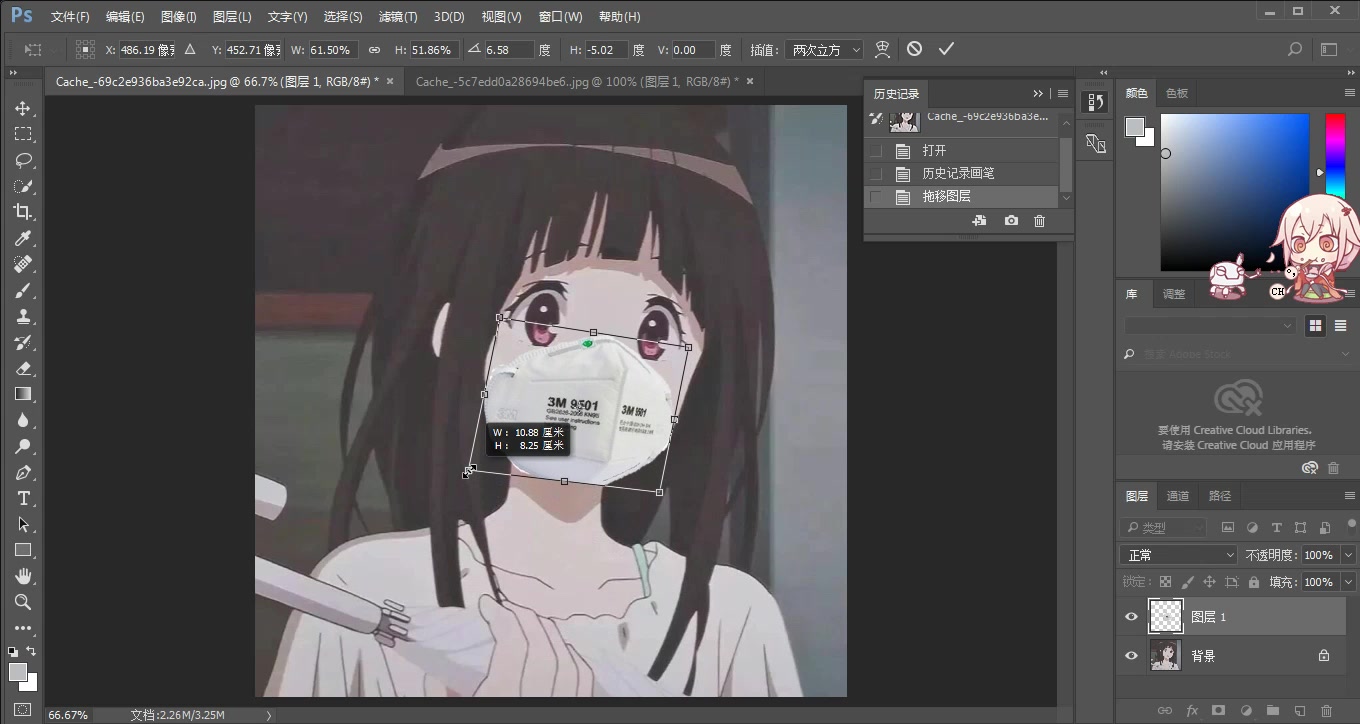This screenshot has width=1360, height=724.
Task: Select the Spot Healing Brush tool
Action: (23, 264)
